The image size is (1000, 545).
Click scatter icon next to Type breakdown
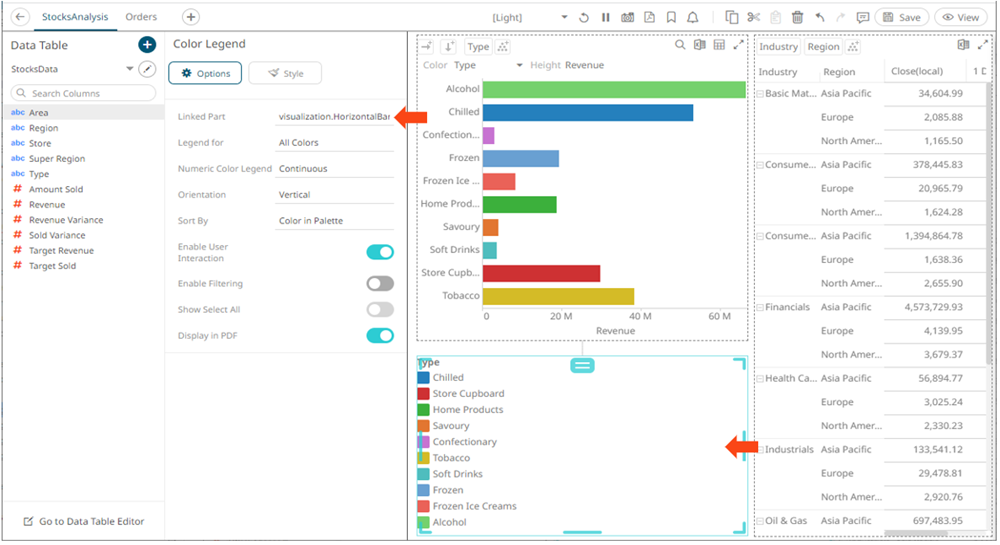503,47
